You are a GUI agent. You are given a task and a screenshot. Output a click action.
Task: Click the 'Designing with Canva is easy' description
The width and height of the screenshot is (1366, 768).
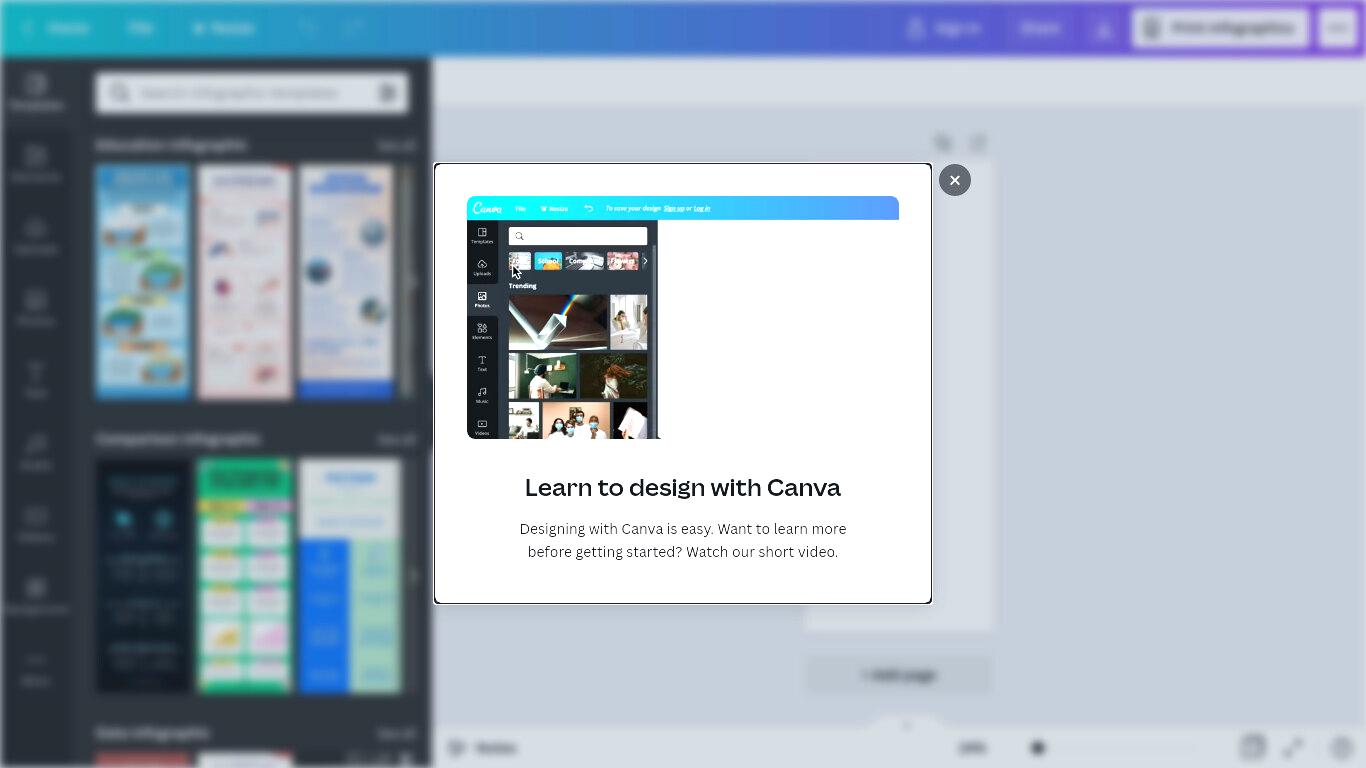tap(683, 540)
